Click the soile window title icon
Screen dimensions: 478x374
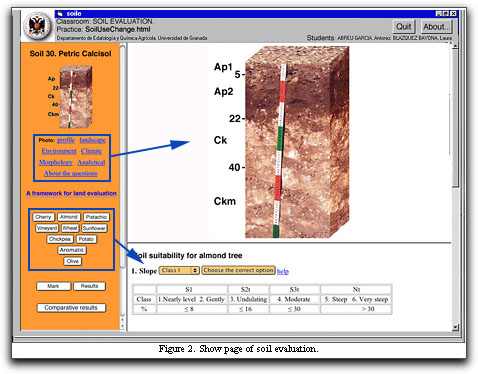pyautogui.click(x=60, y=14)
